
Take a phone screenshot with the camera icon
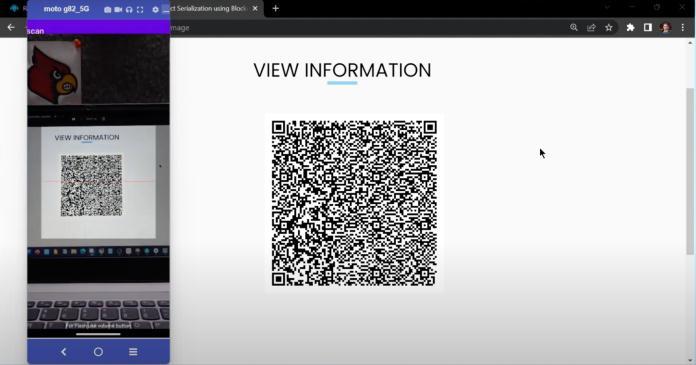[107, 9]
